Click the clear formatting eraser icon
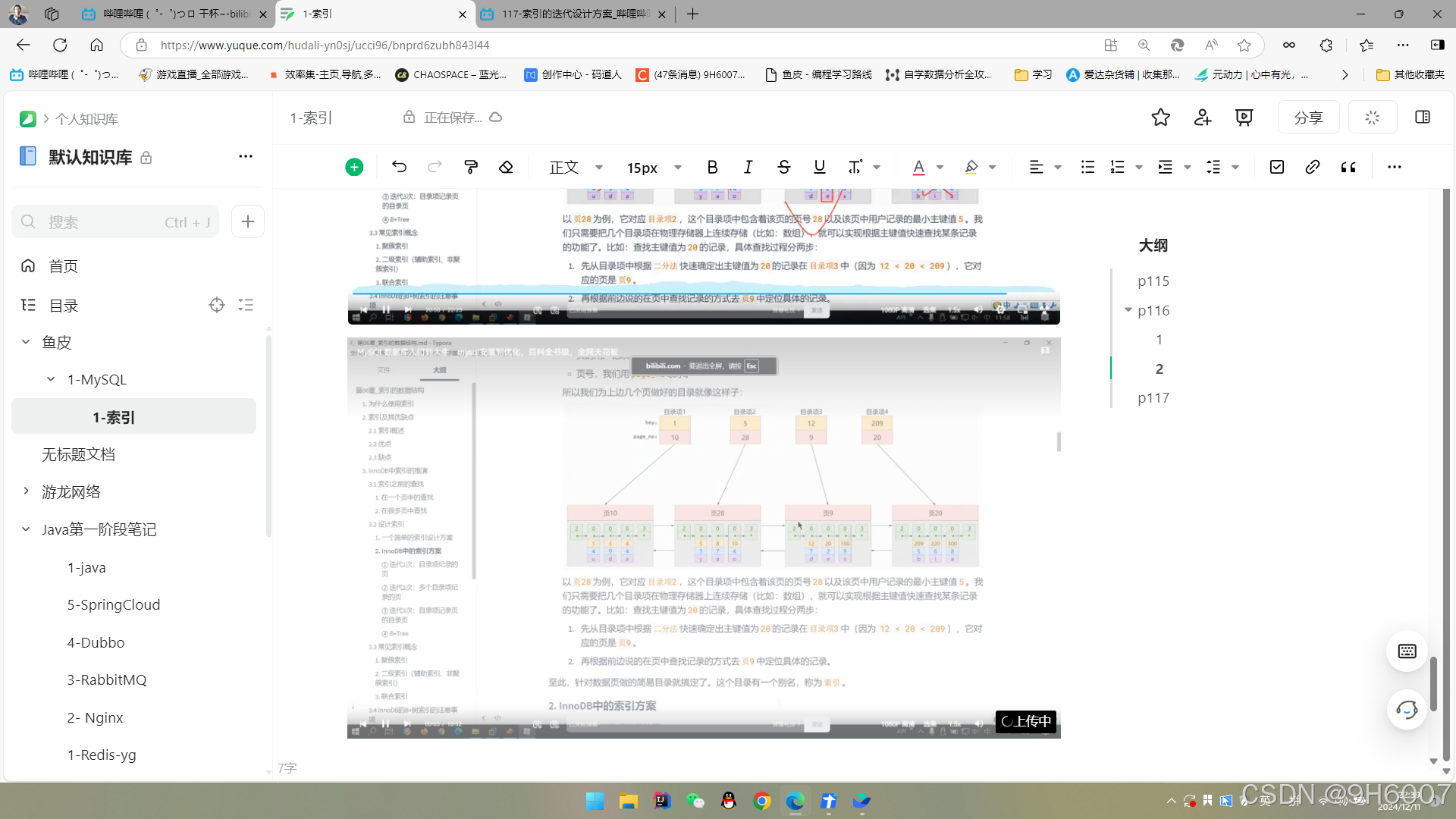 (x=506, y=168)
